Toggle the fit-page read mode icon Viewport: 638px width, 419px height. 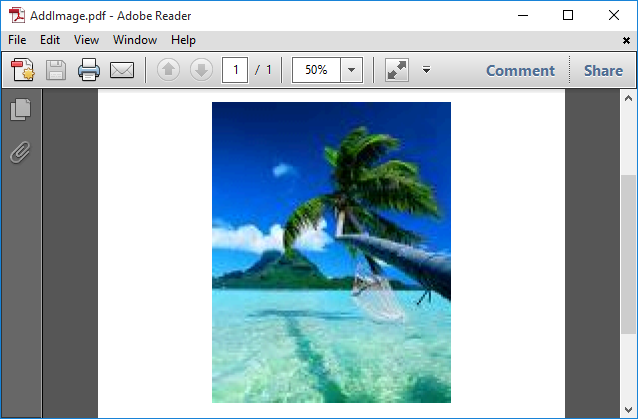coord(397,70)
